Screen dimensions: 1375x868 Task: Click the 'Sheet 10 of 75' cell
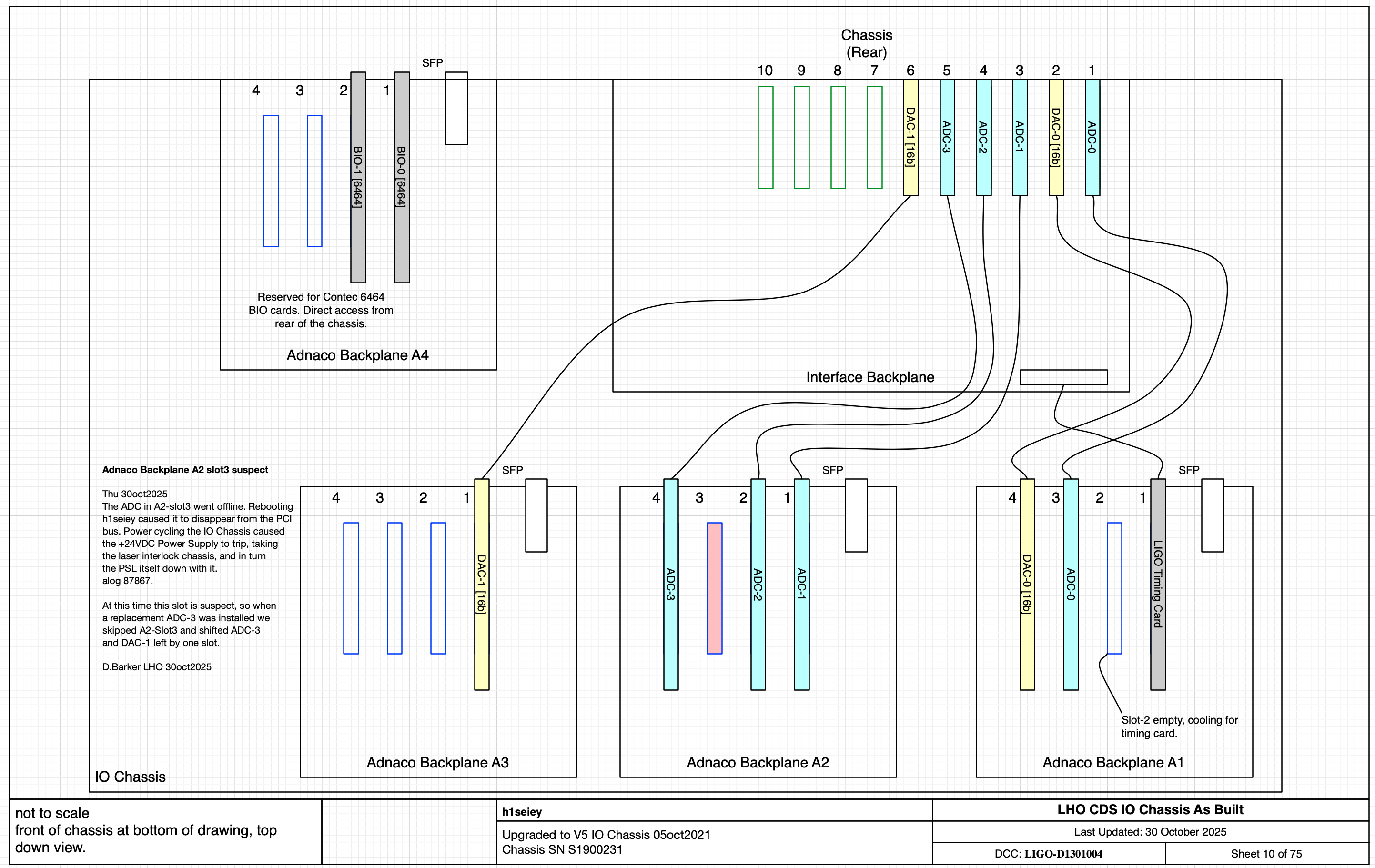pos(1266,854)
